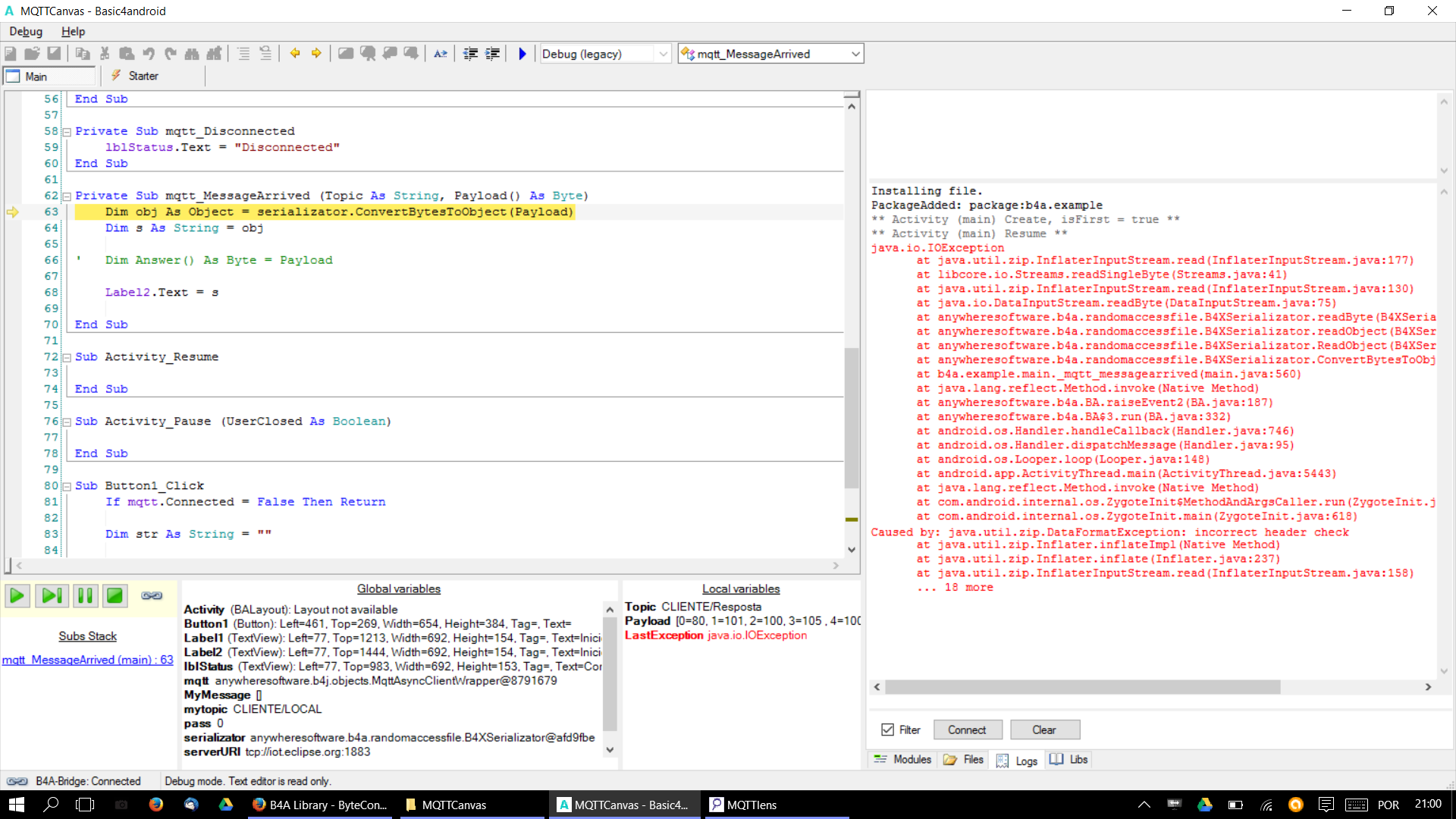The image size is (1456, 819).
Task: Click the Connect button in Logs
Action: pyautogui.click(x=967, y=730)
